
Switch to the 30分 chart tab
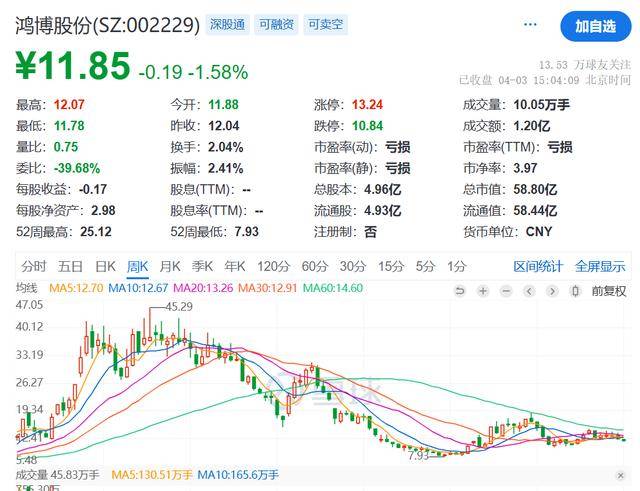pos(353,267)
